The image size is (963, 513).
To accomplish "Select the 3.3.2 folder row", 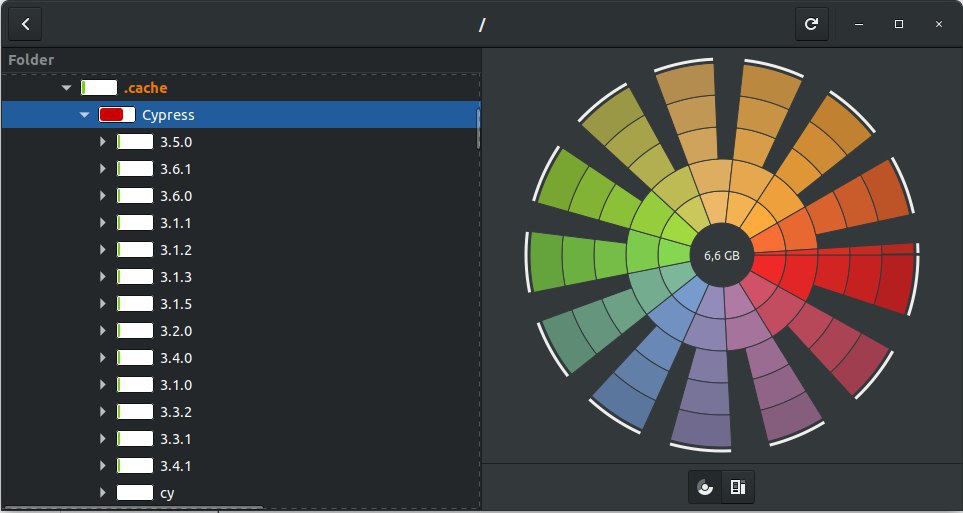I will pyautogui.click(x=175, y=411).
